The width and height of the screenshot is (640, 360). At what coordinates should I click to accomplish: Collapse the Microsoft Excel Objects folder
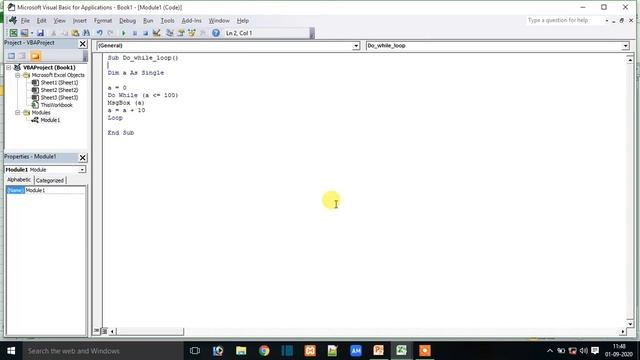click(18, 75)
